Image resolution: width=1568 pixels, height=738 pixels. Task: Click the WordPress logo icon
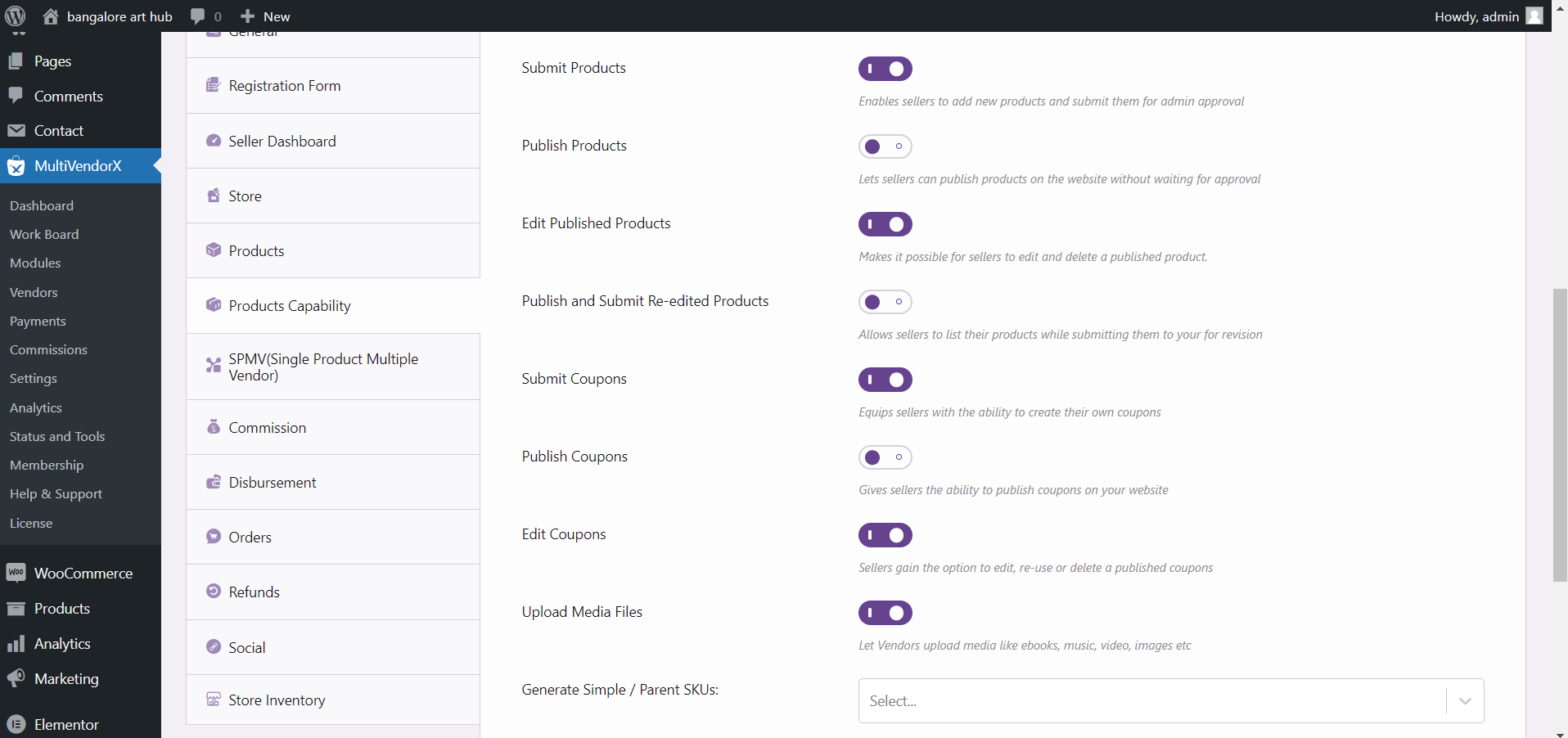tap(16, 16)
